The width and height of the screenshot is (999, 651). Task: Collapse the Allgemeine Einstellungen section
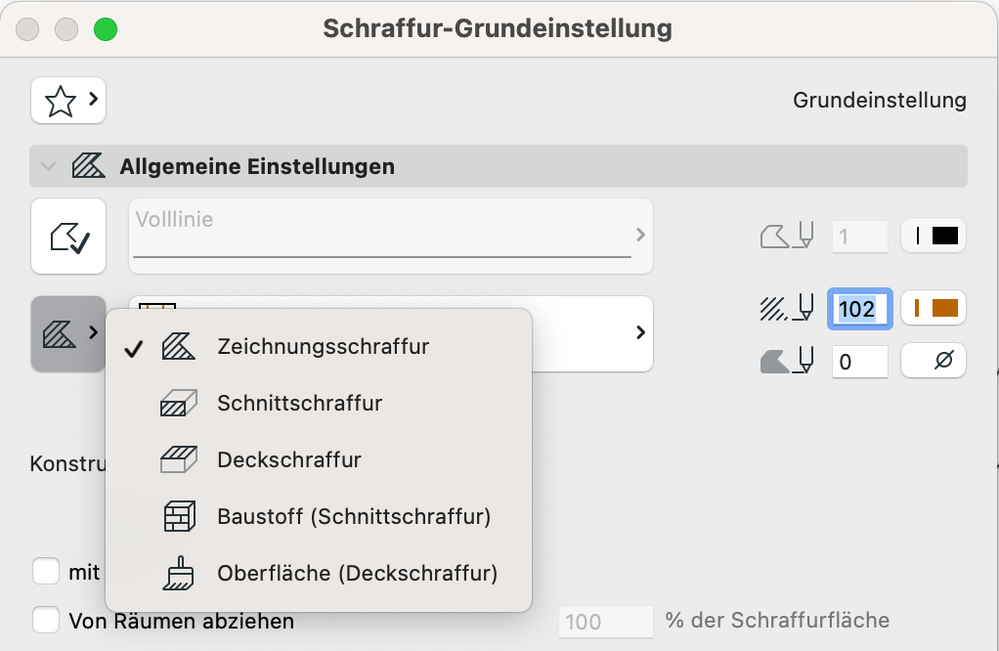click(46, 167)
